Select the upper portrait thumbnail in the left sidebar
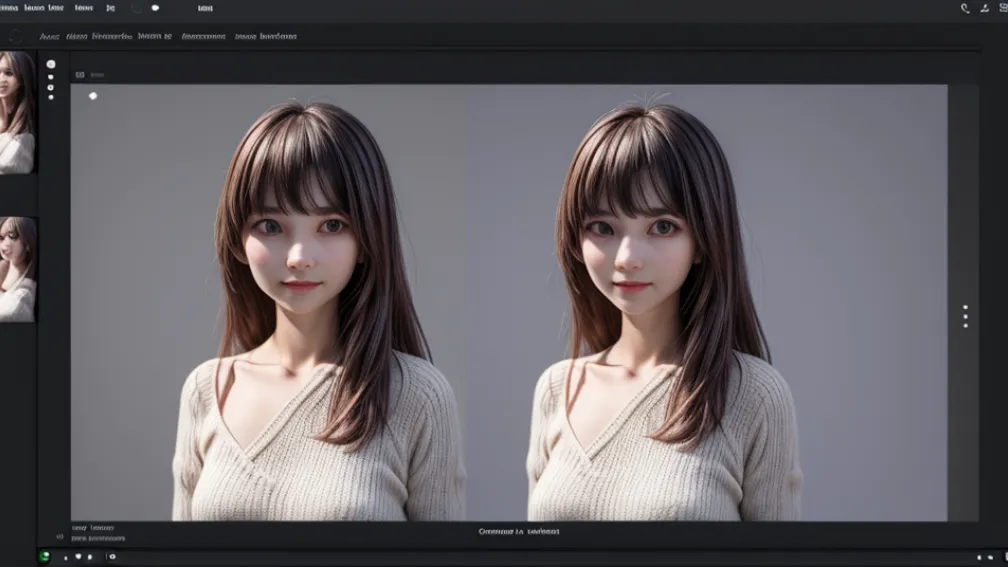1008x567 pixels. tap(17, 112)
